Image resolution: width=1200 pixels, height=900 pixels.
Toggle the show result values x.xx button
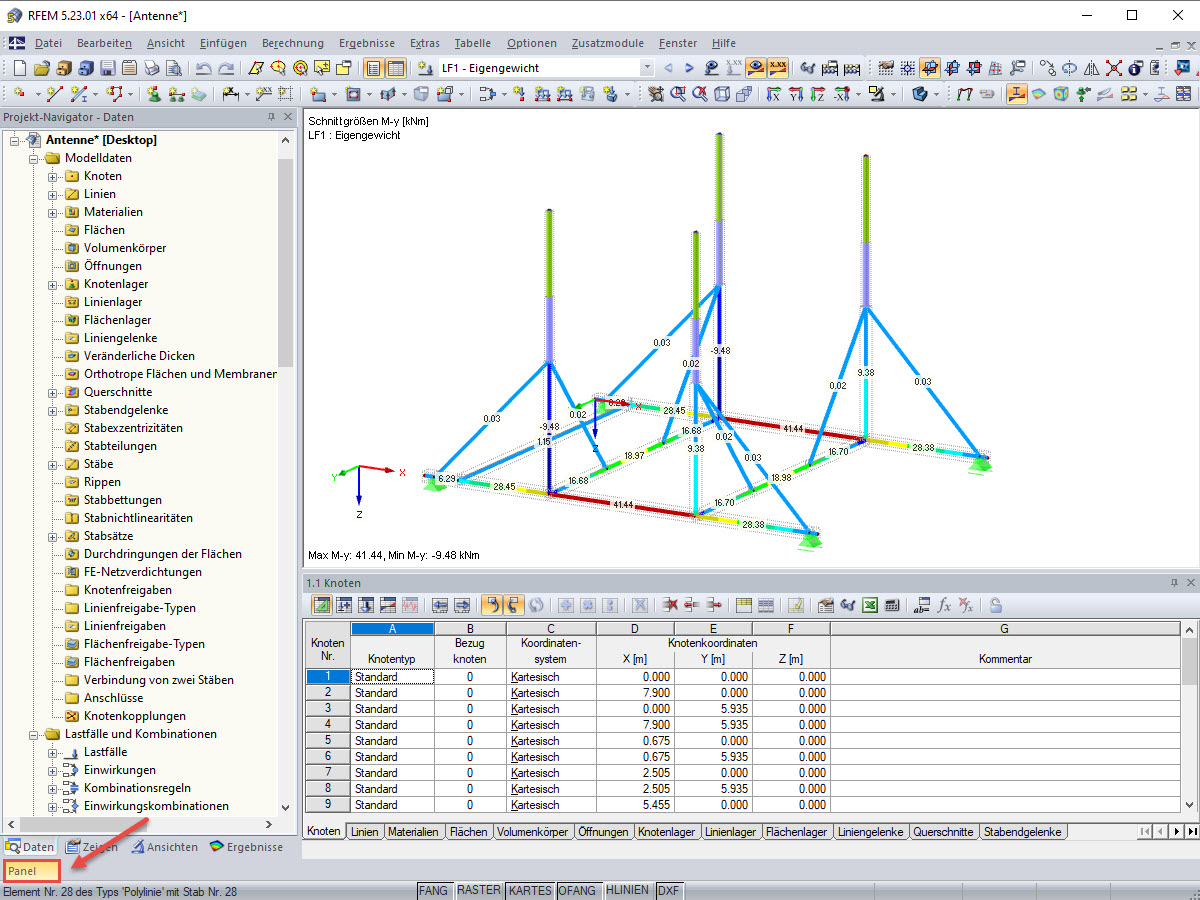point(778,68)
